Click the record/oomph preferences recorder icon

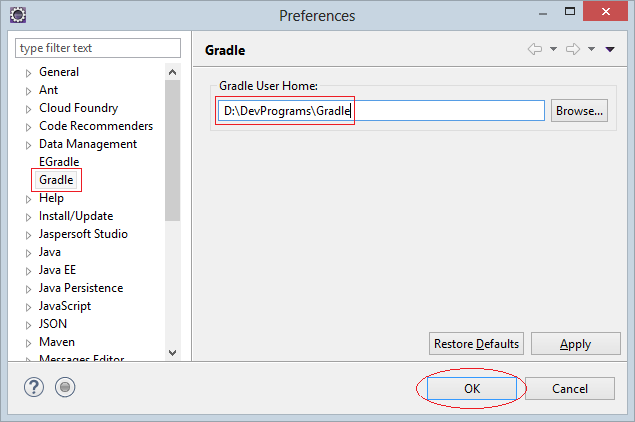[x=65, y=387]
